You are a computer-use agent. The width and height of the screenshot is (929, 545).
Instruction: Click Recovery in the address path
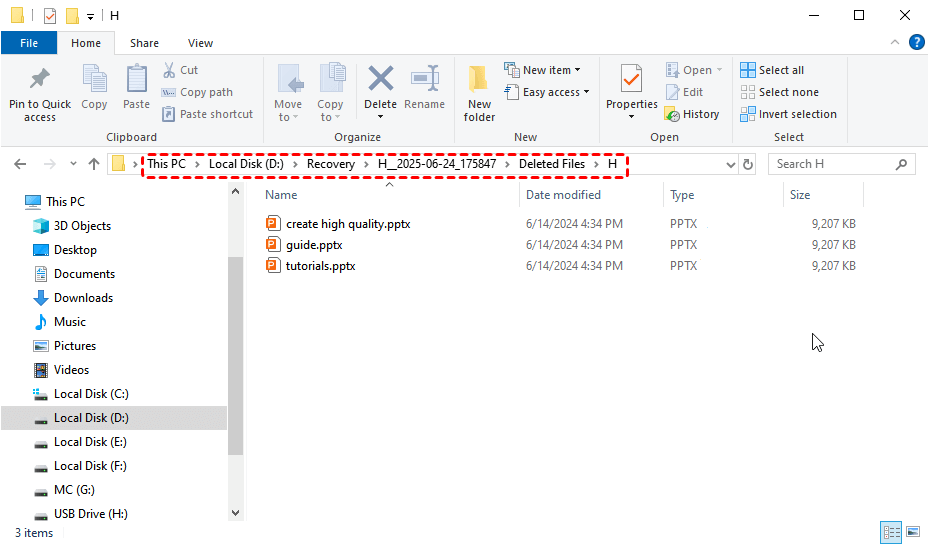331,164
